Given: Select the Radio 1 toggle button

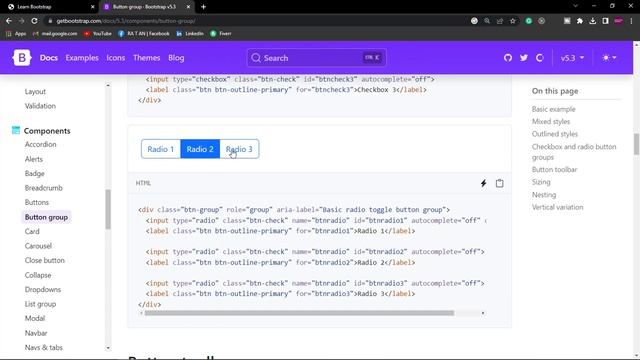Looking at the screenshot, I should coord(161,149).
